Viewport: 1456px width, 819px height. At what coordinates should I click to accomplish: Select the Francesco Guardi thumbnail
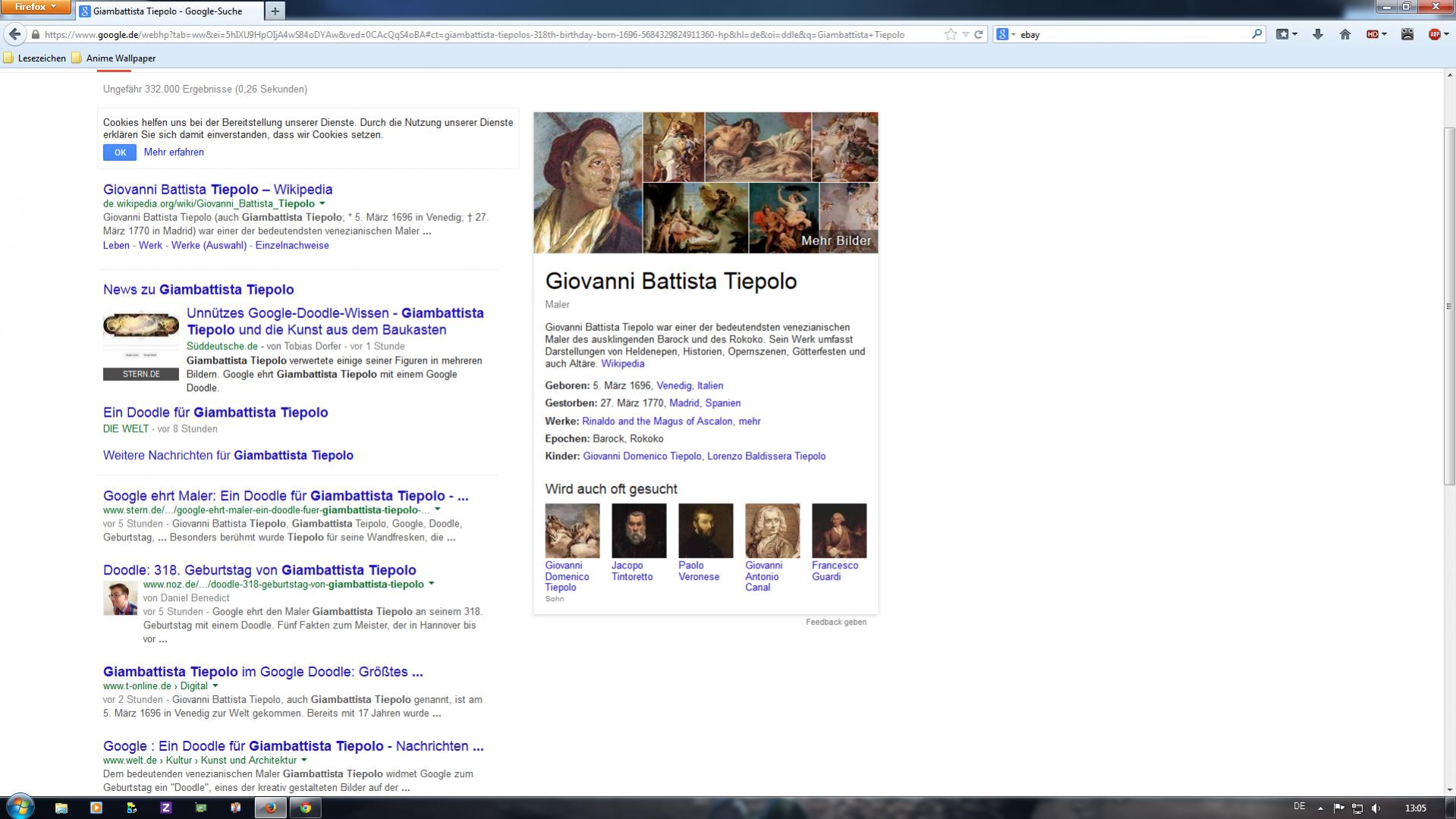coord(839,531)
